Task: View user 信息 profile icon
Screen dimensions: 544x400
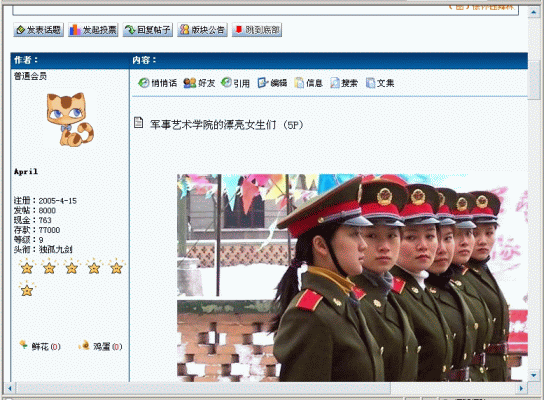Action: click(308, 83)
